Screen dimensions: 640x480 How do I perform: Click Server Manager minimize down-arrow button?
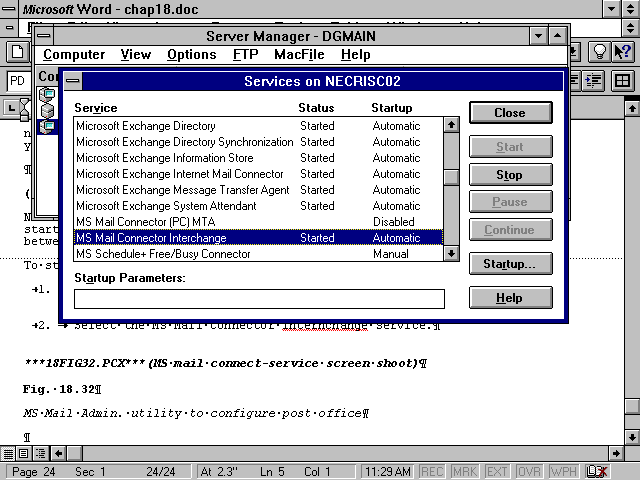pos(539,36)
